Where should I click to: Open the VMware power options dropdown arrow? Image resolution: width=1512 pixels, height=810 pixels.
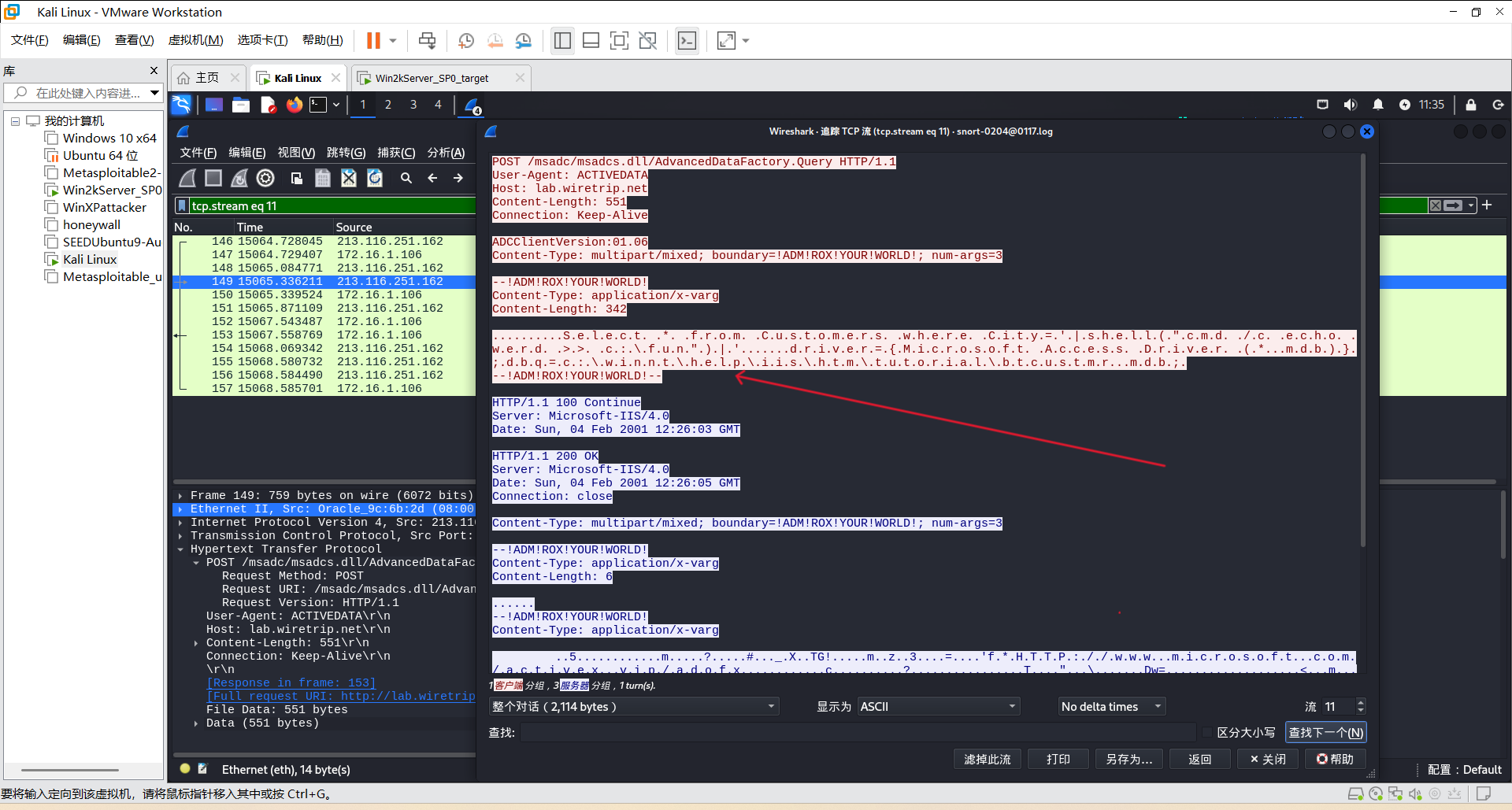(x=393, y=40)
